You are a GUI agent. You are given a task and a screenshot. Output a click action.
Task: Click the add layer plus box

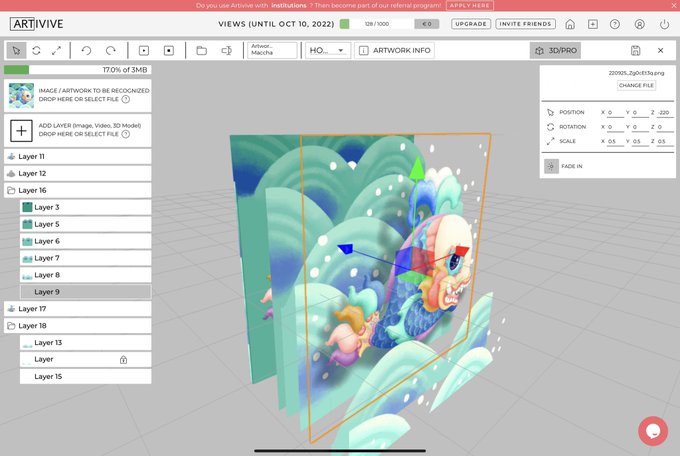coord(21,131)
